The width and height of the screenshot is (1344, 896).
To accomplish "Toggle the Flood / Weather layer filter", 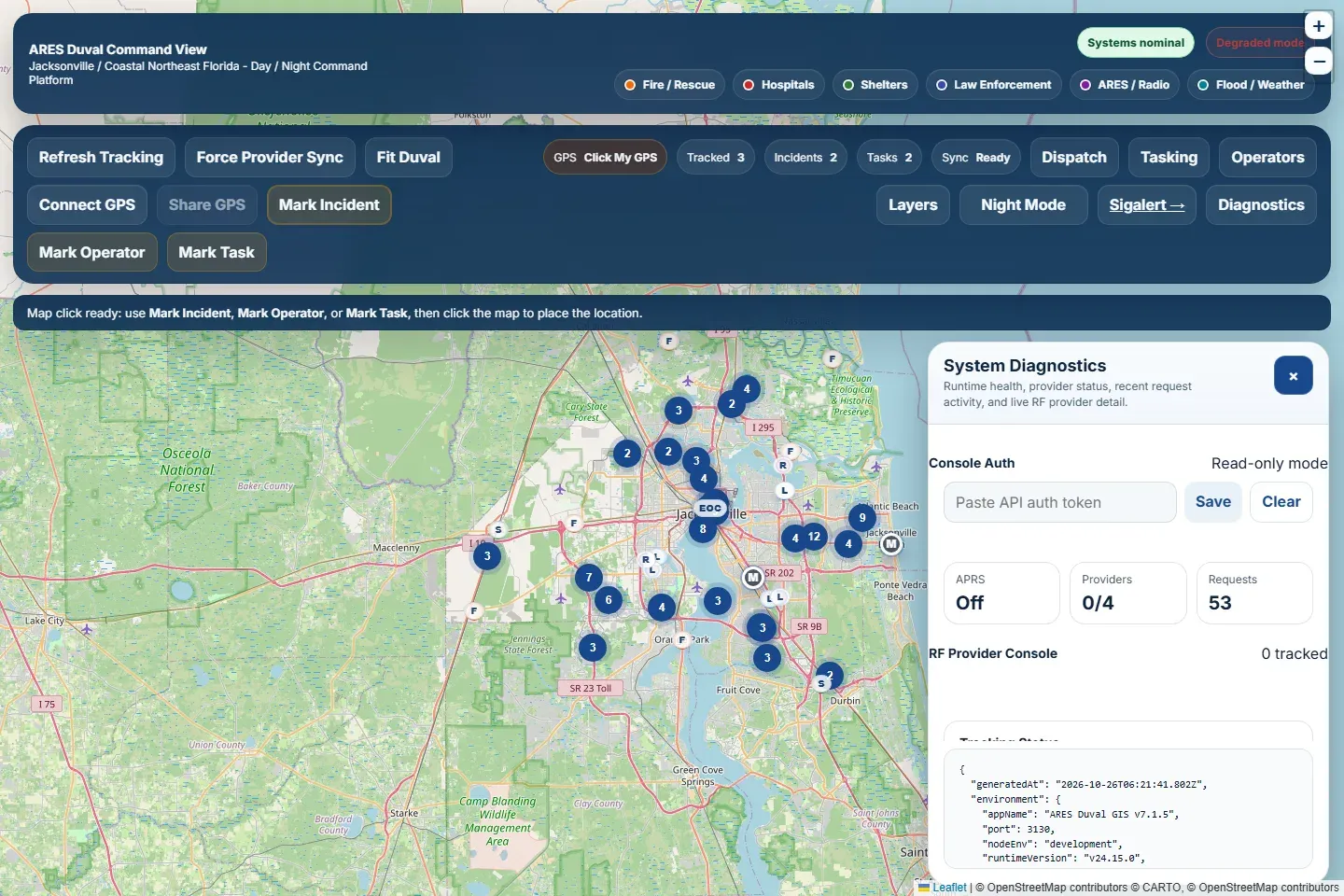I will coord(1251,85).
